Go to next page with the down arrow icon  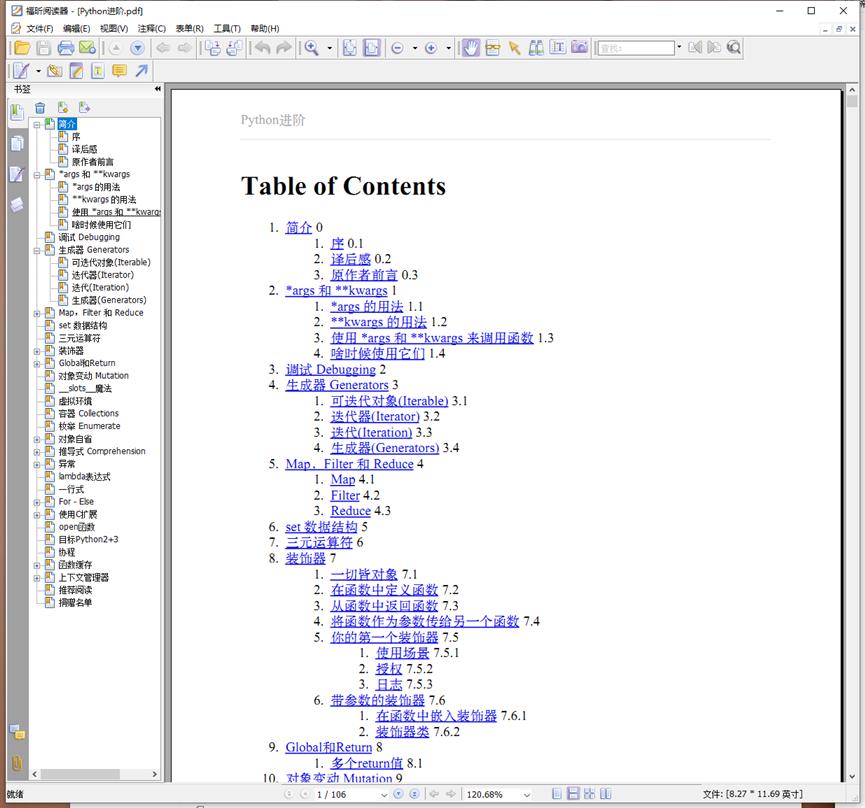coord(137,49)
